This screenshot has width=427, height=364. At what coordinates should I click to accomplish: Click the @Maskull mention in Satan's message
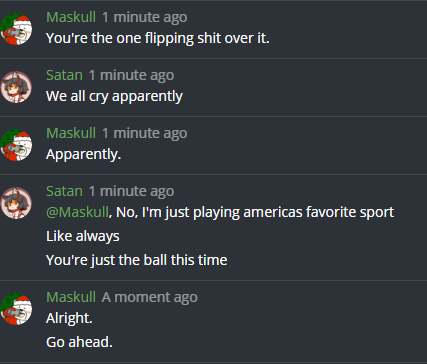[x=77, y=212]
